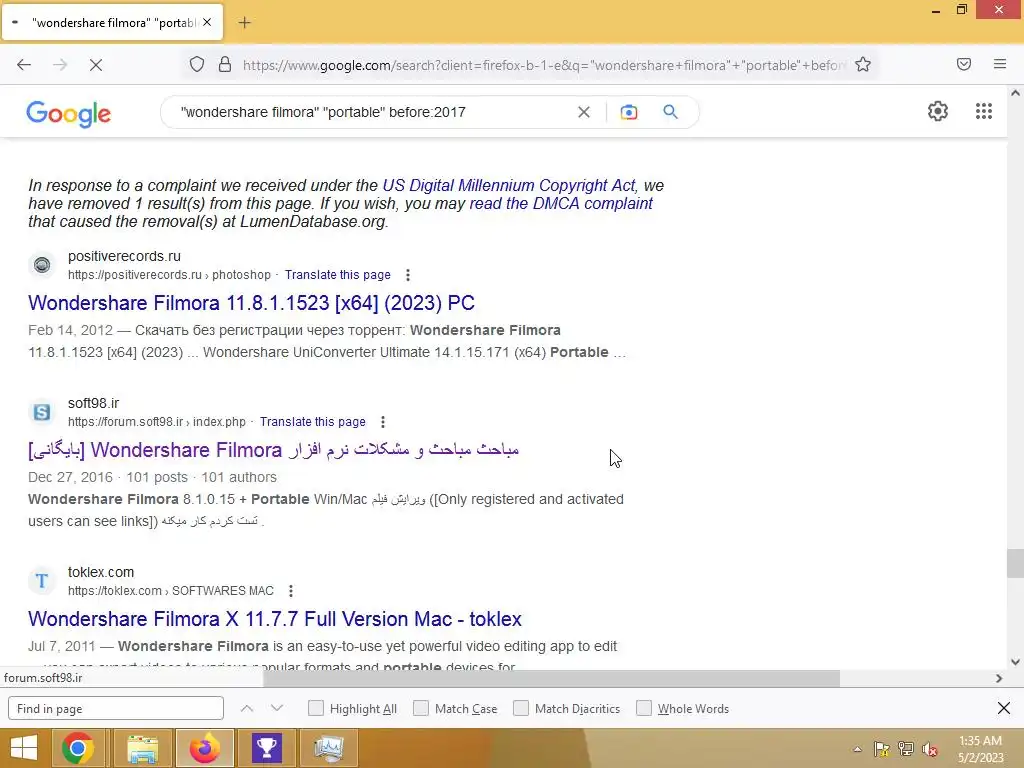1024x768 pixels.
Task: Enable Highlight All checkbox
Action: (x=315, y=708)
